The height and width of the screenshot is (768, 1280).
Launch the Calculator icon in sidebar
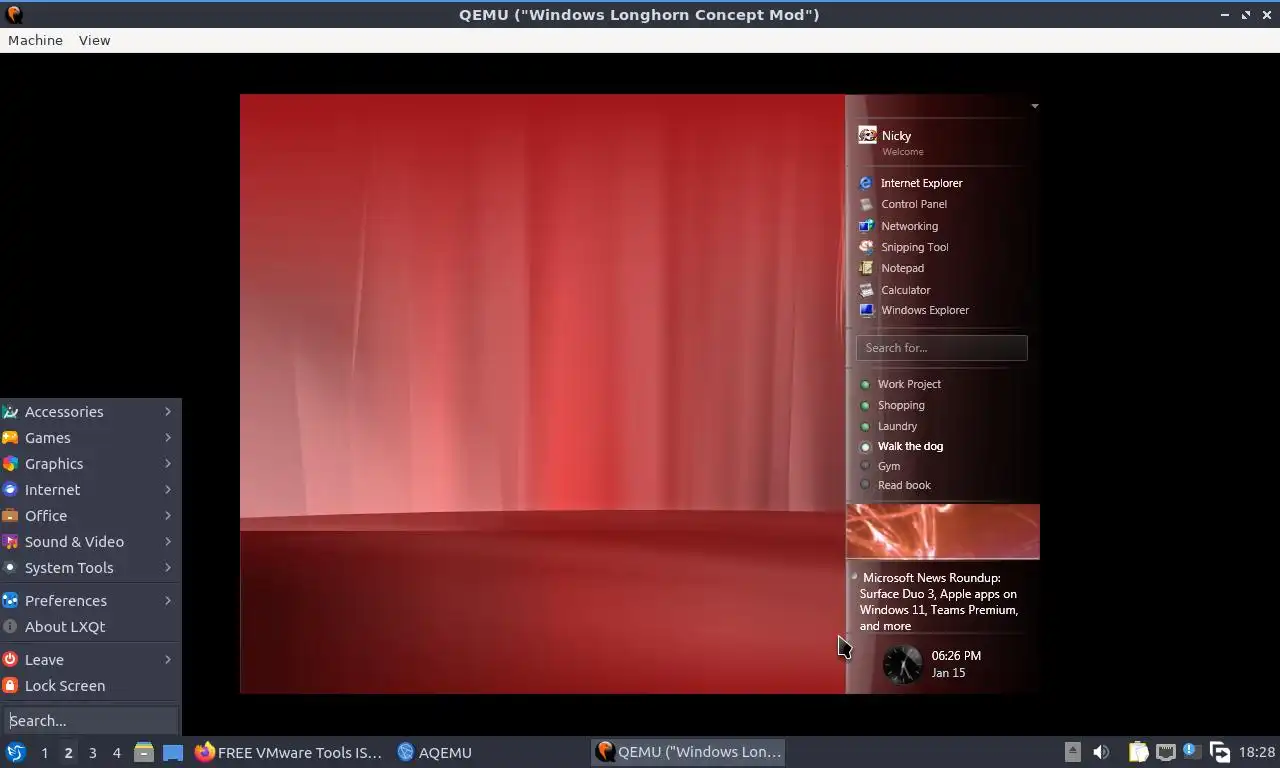tap(866, 290)
